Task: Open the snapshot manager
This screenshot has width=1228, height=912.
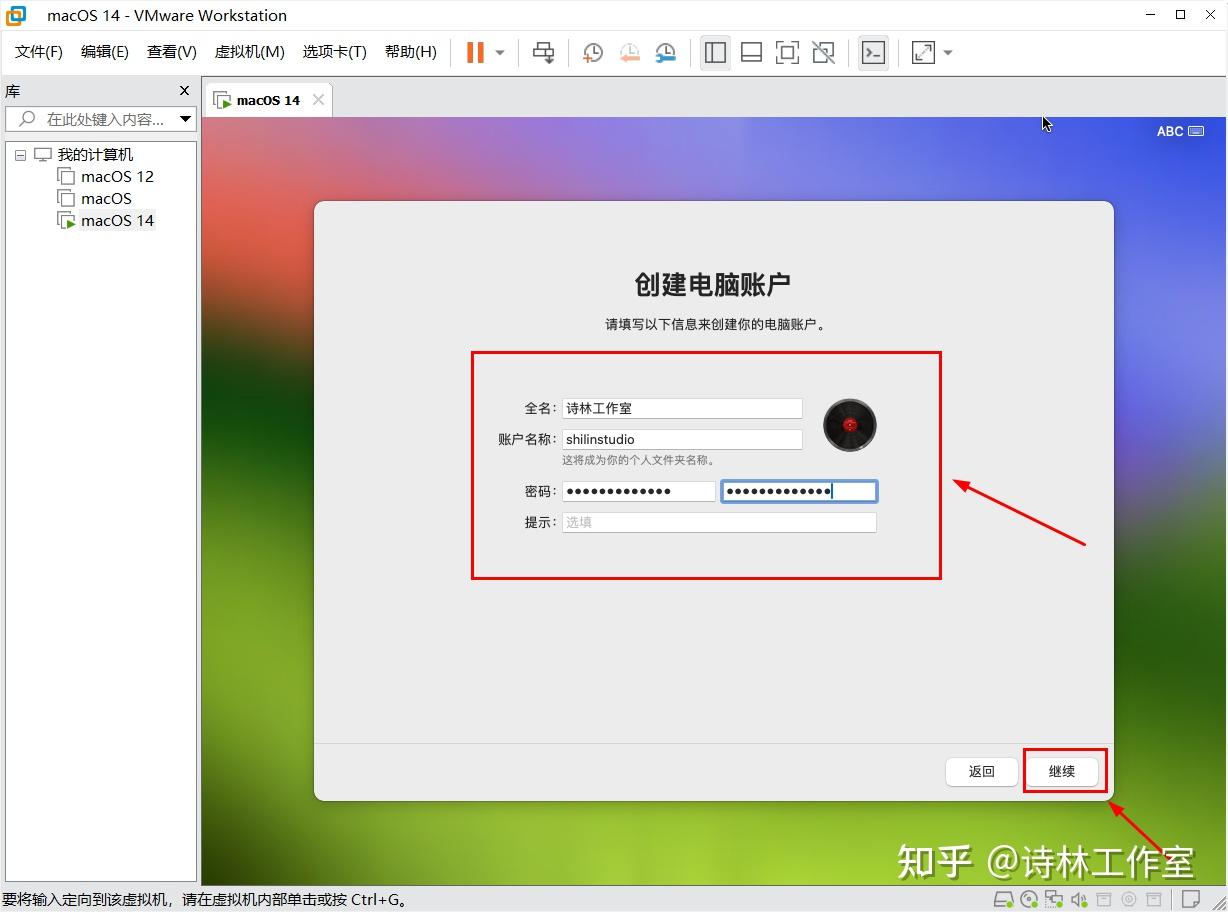Action: coord(665,52)
